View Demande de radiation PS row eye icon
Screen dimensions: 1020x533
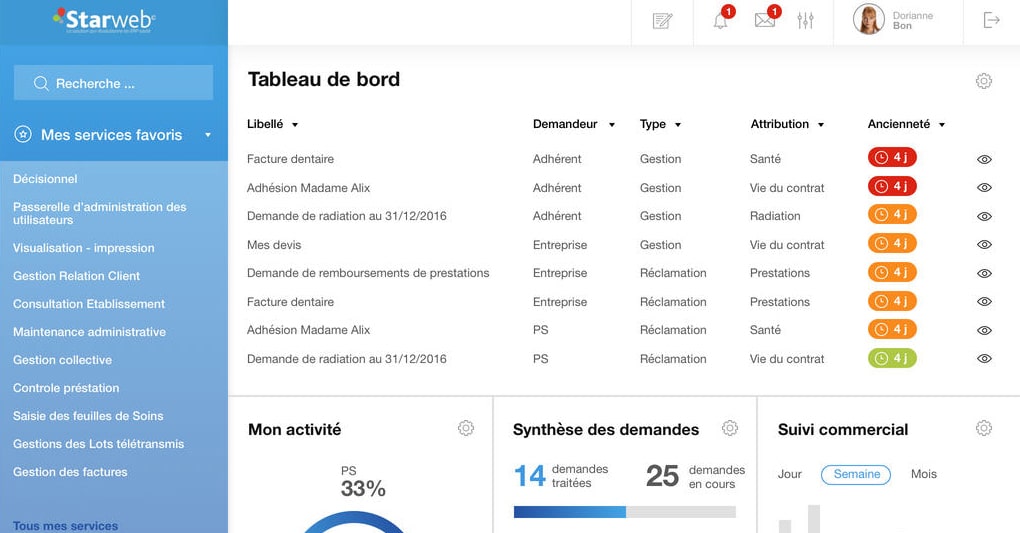coord(984,359)
